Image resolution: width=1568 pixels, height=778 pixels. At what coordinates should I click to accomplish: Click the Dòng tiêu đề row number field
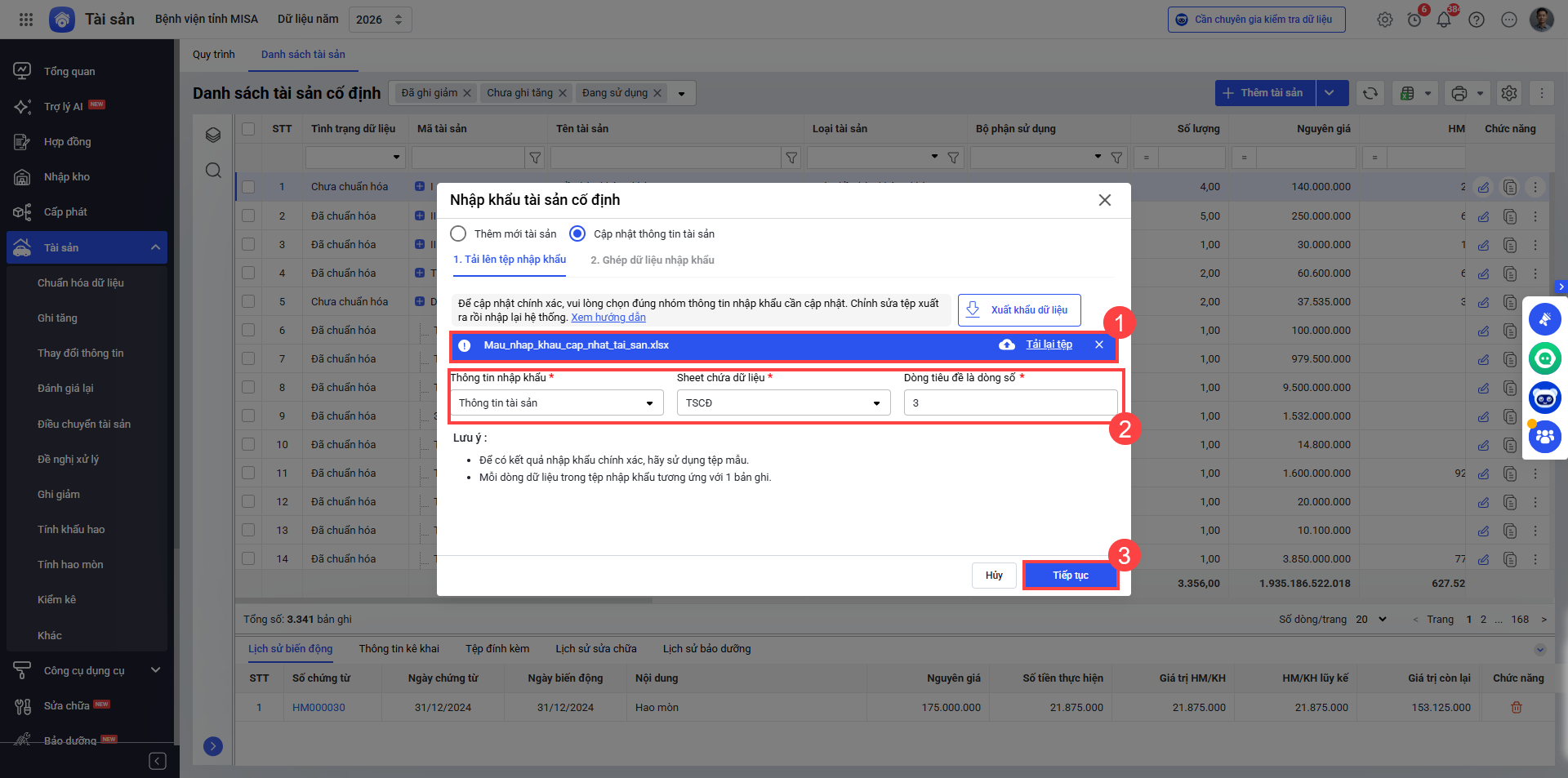[1010, 403]
